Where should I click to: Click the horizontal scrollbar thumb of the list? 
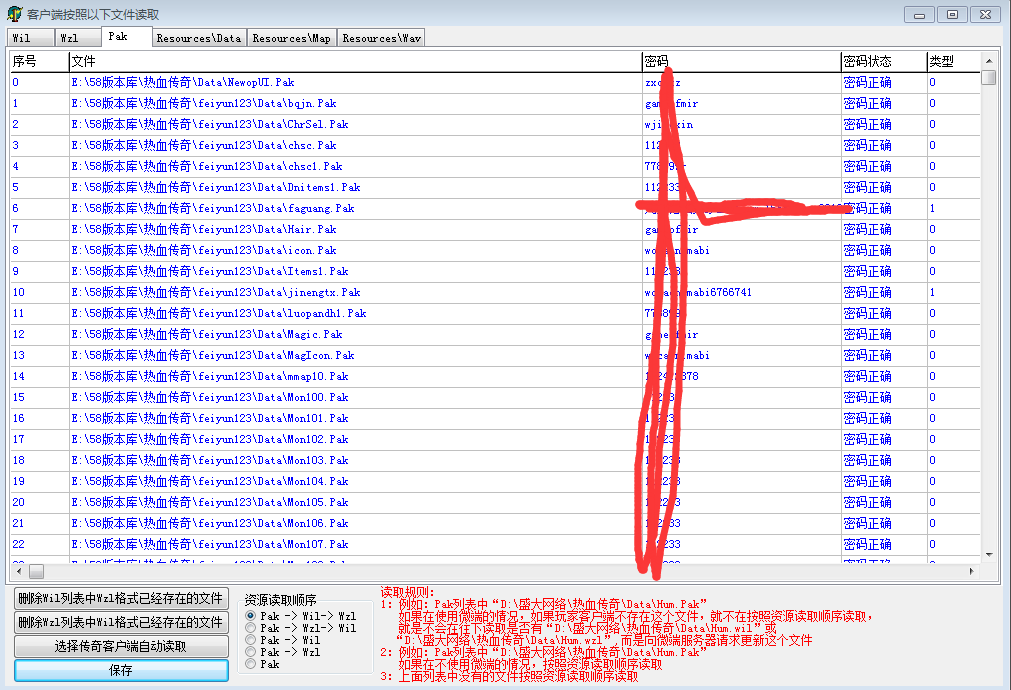coord(37,571)
